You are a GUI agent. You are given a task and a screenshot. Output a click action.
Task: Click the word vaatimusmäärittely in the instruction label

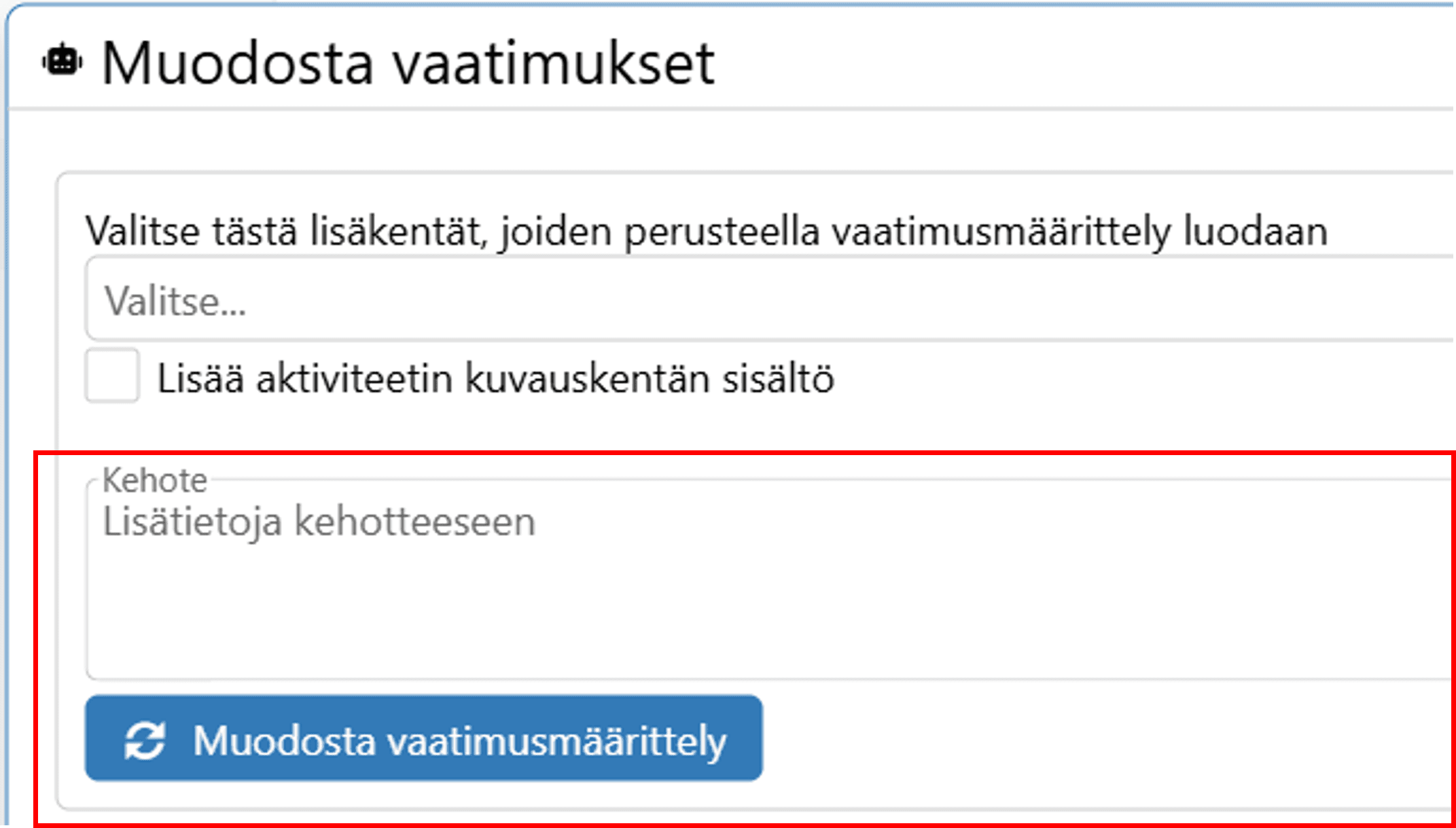pos(1002,231)
